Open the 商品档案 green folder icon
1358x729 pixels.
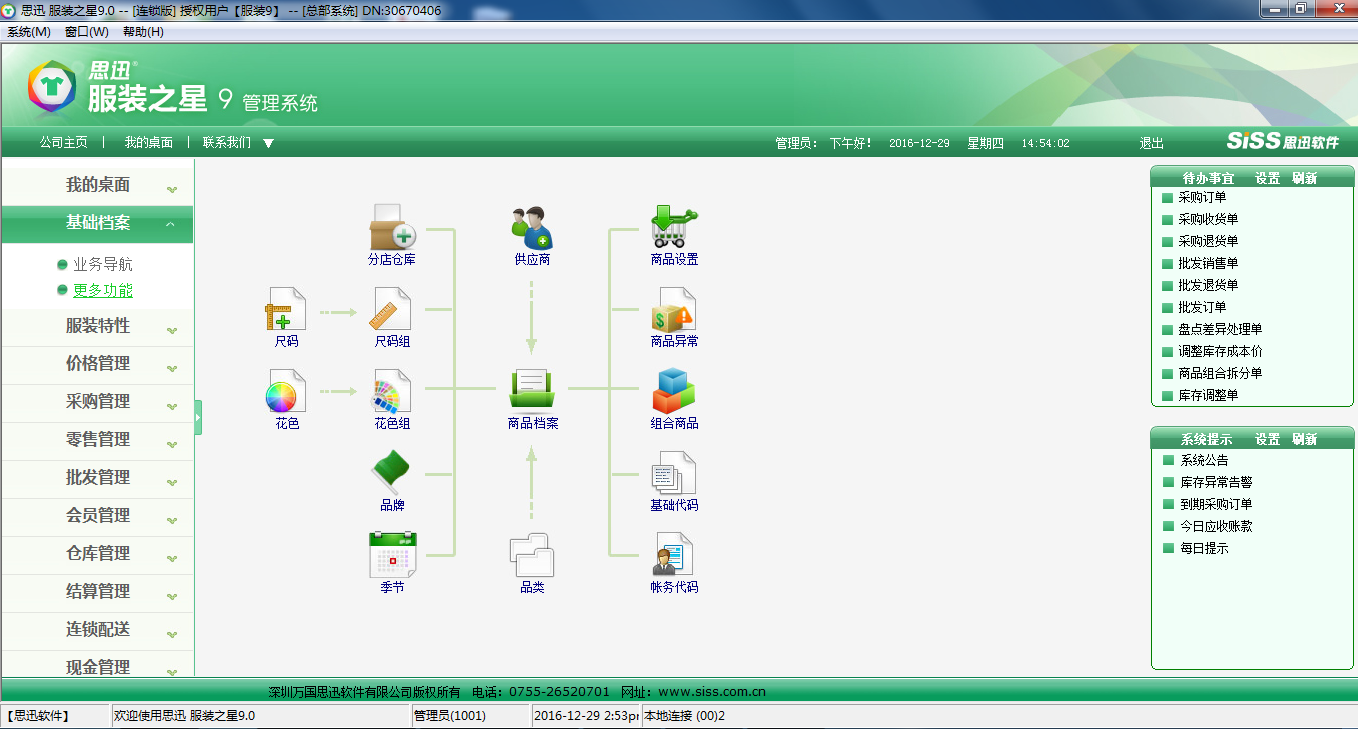tap(532, 391)
